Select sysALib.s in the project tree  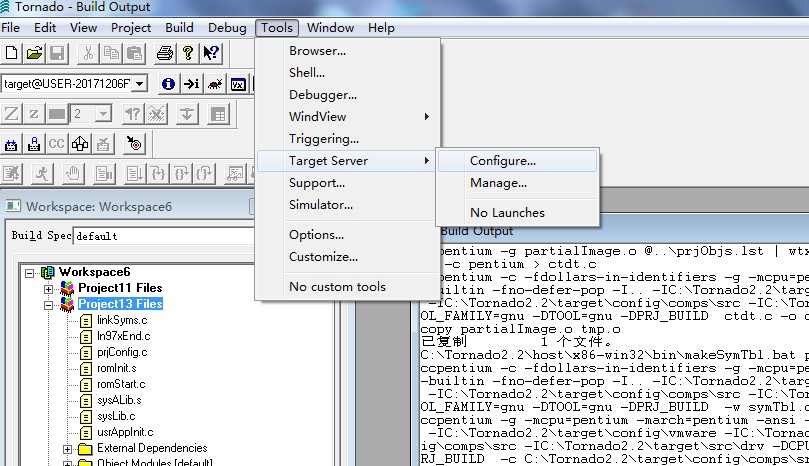click(119, 400)
